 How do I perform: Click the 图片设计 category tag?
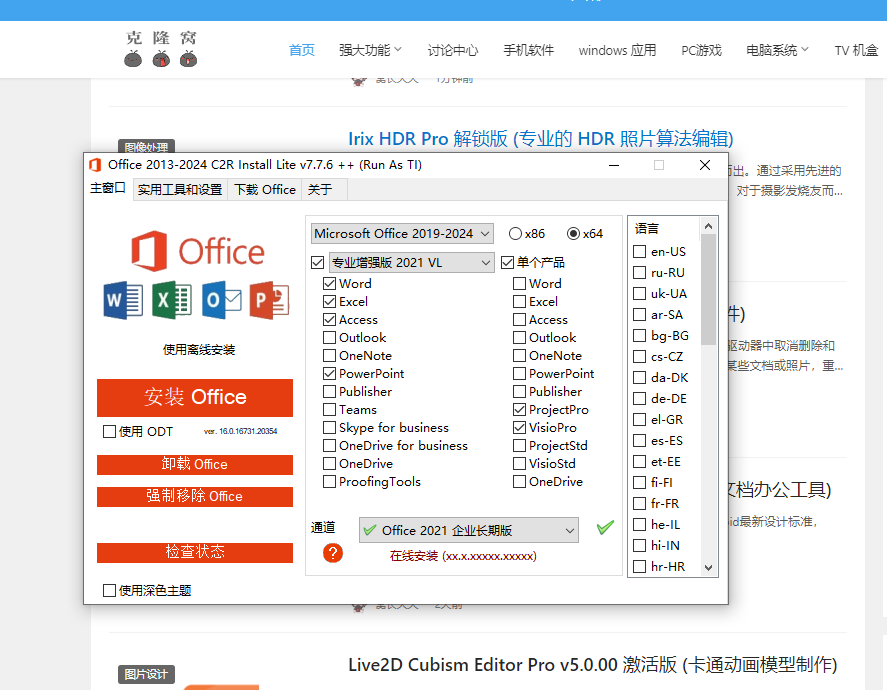(147, 674)
